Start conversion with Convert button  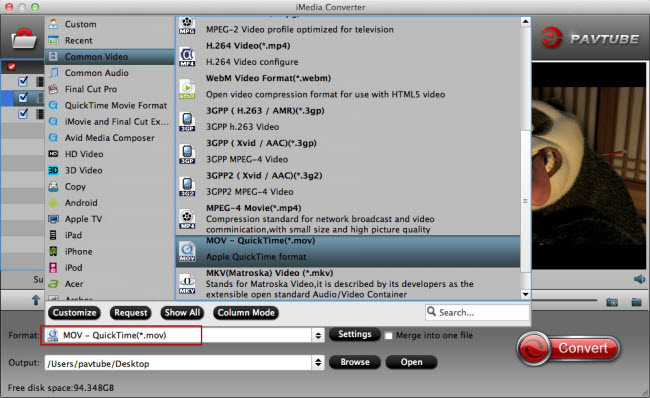[x=569, y=348]
